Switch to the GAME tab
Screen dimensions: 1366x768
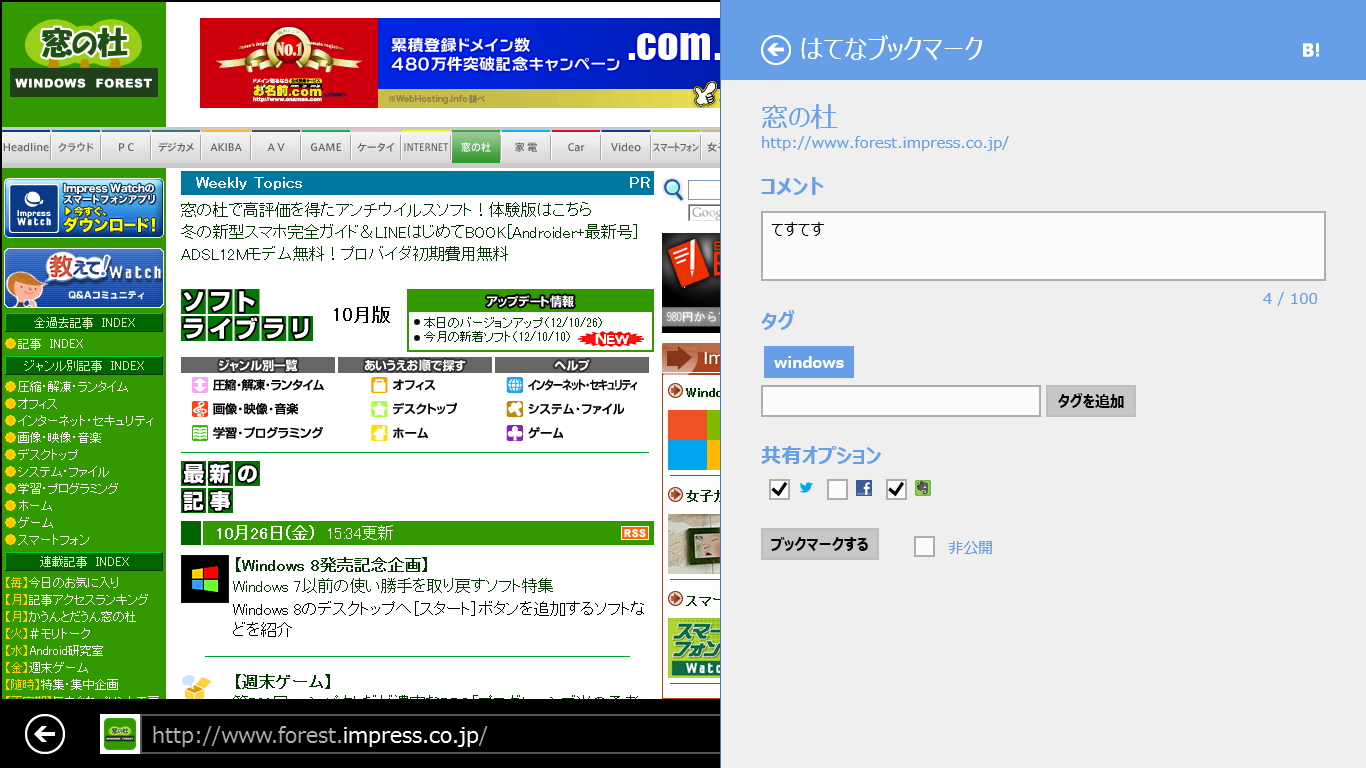point(325,146)
